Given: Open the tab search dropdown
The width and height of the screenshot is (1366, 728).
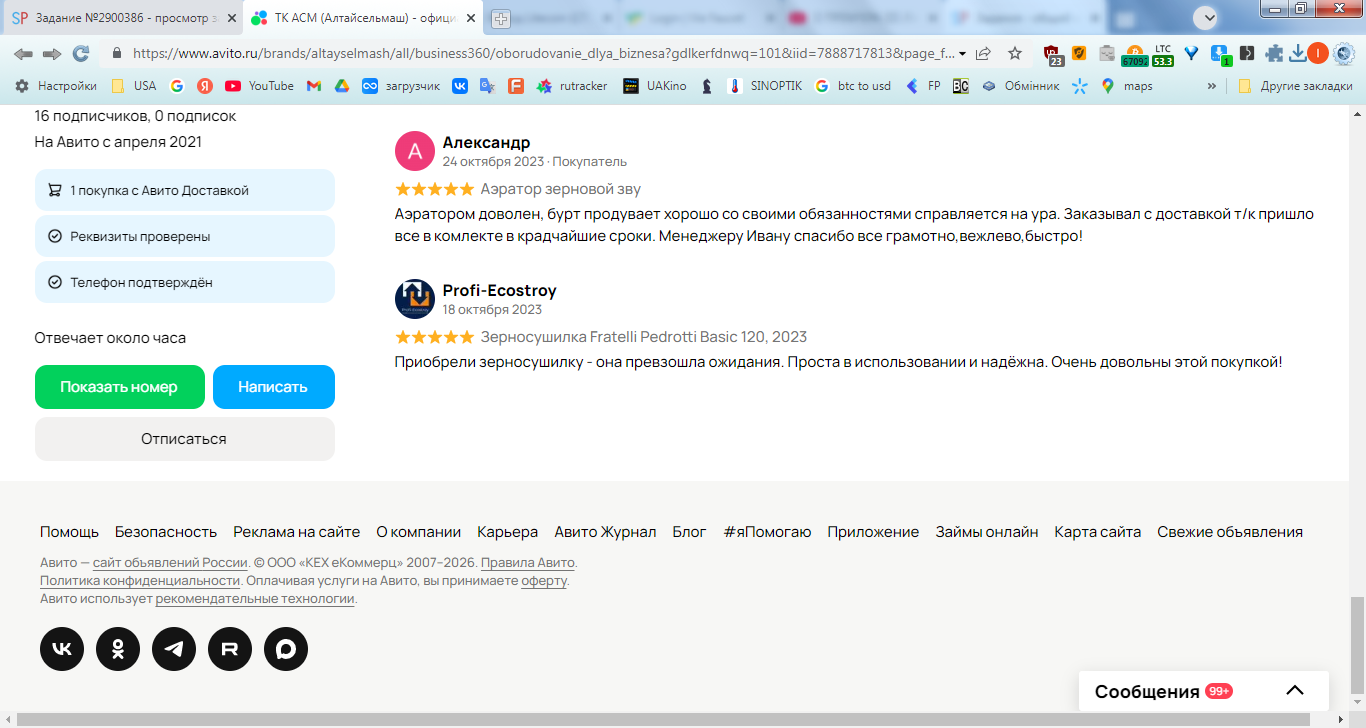Looking at the screenshot, I should [x=1205, y=16].
